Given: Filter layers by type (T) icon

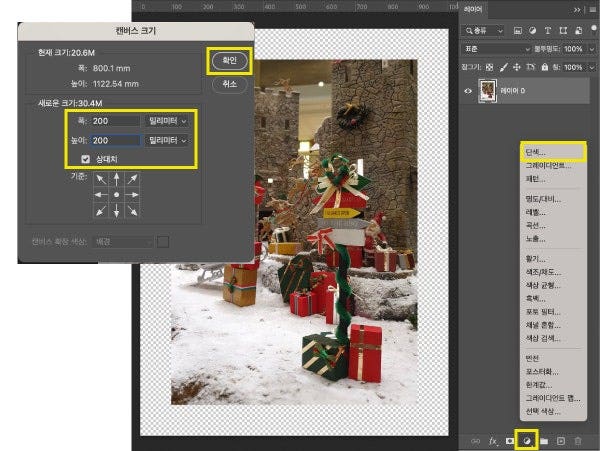Looking at the screenshot, I should pyautogui.click(x=548, y=31).
